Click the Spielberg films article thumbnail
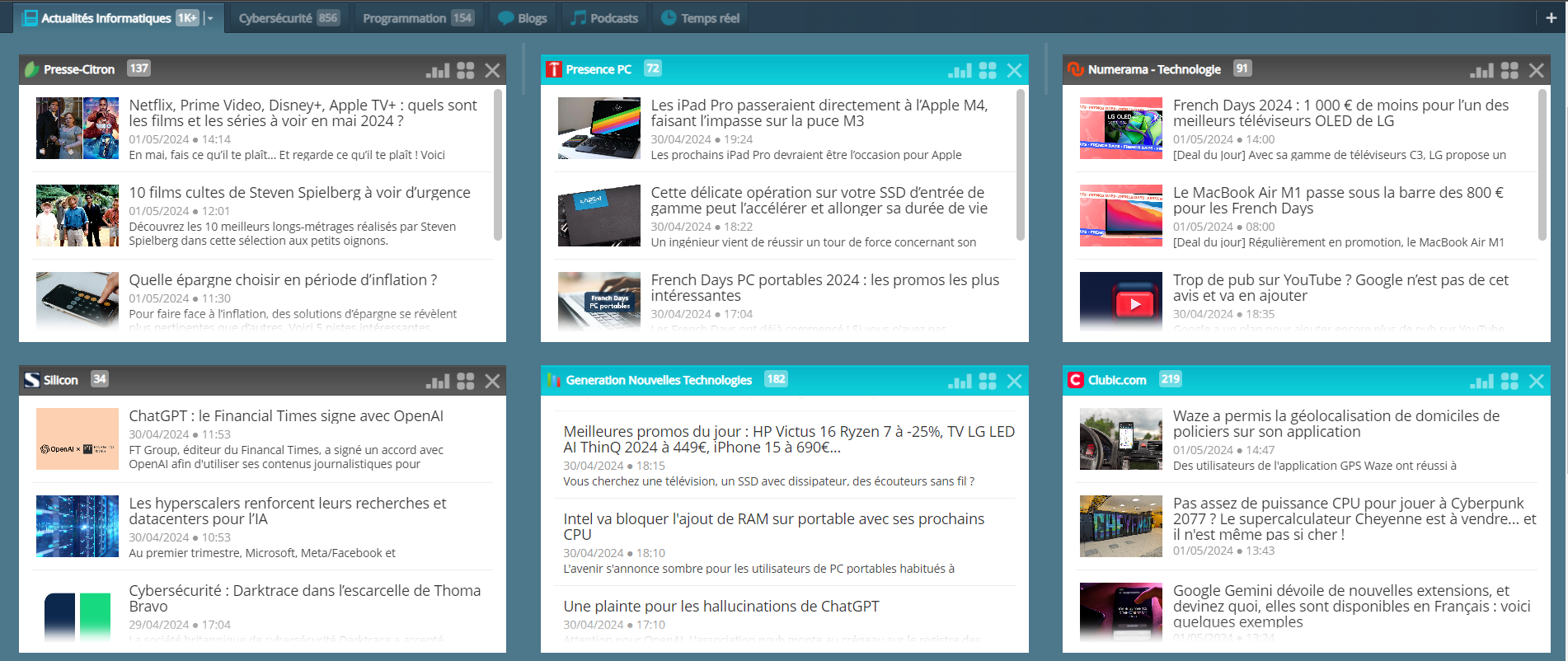The image size is (1568, 661). (77, 215)
